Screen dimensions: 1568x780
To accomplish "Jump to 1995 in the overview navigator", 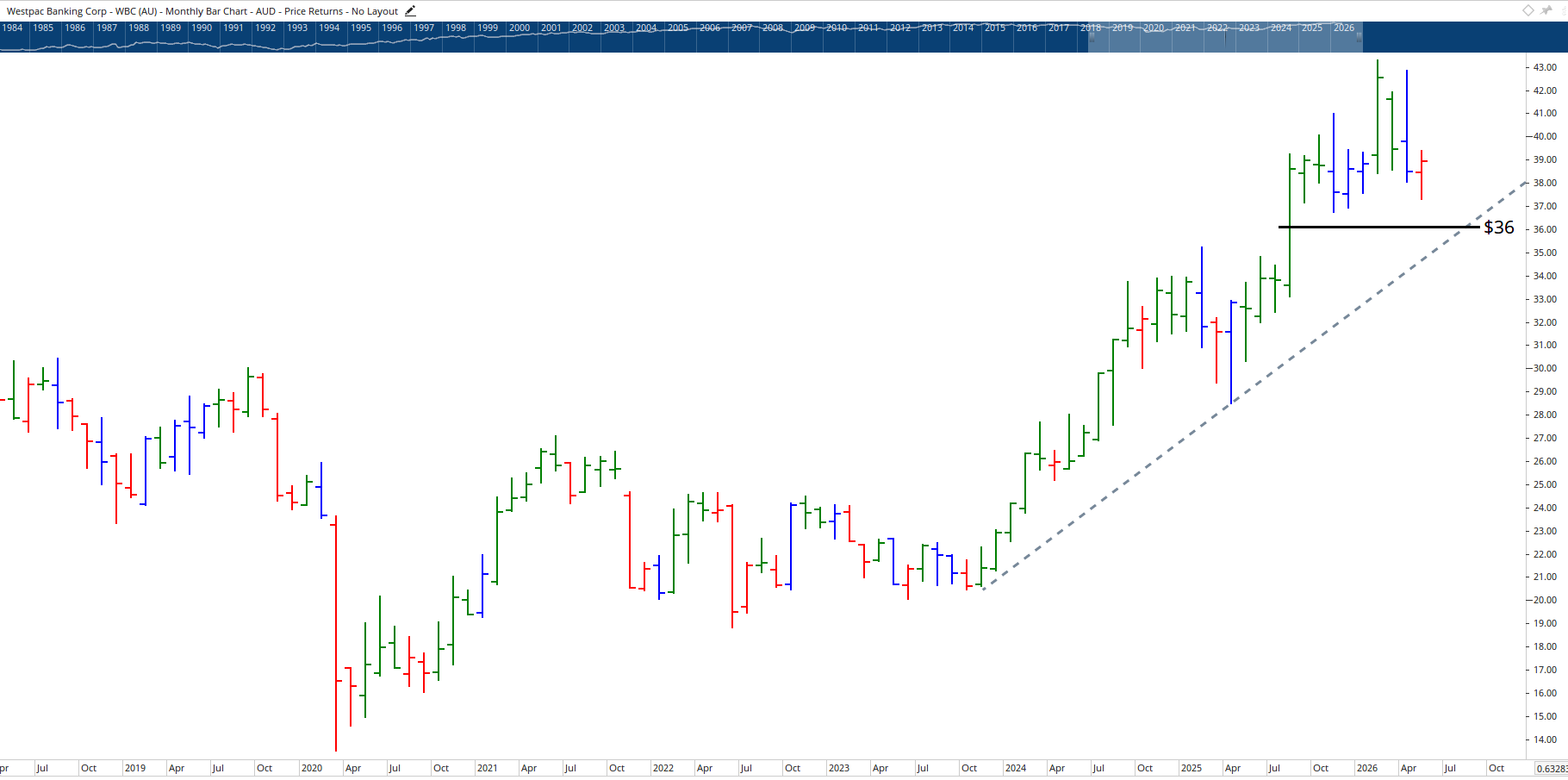I will pos(361,28).
